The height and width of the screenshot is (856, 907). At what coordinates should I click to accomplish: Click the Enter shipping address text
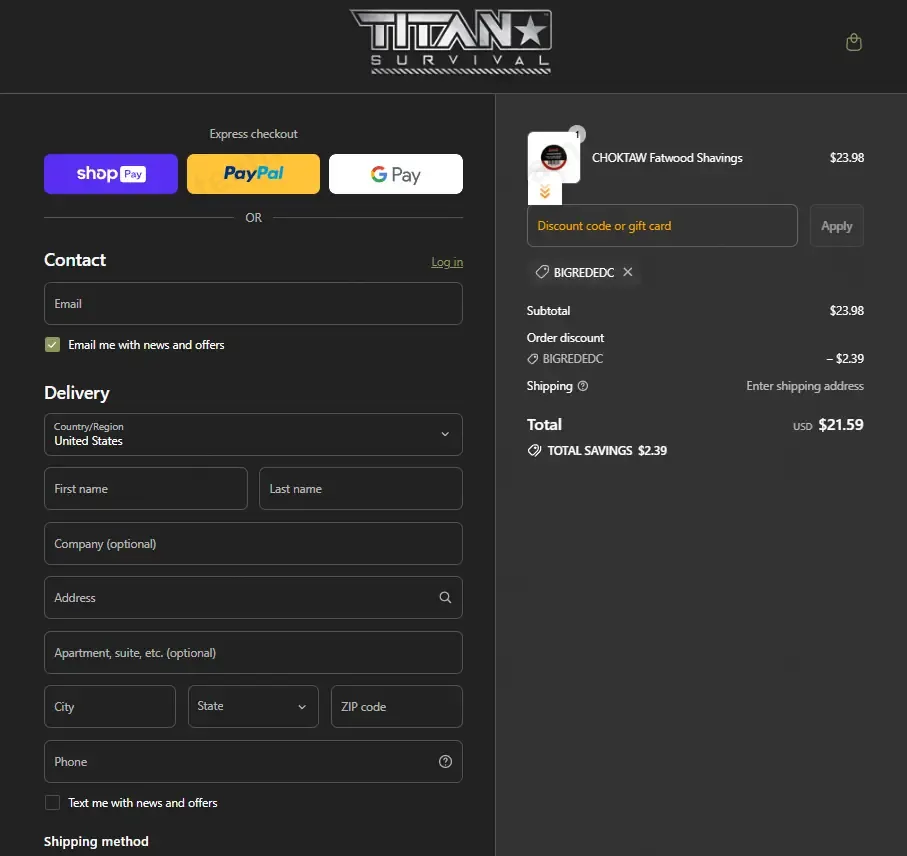[x=805, y=386]
